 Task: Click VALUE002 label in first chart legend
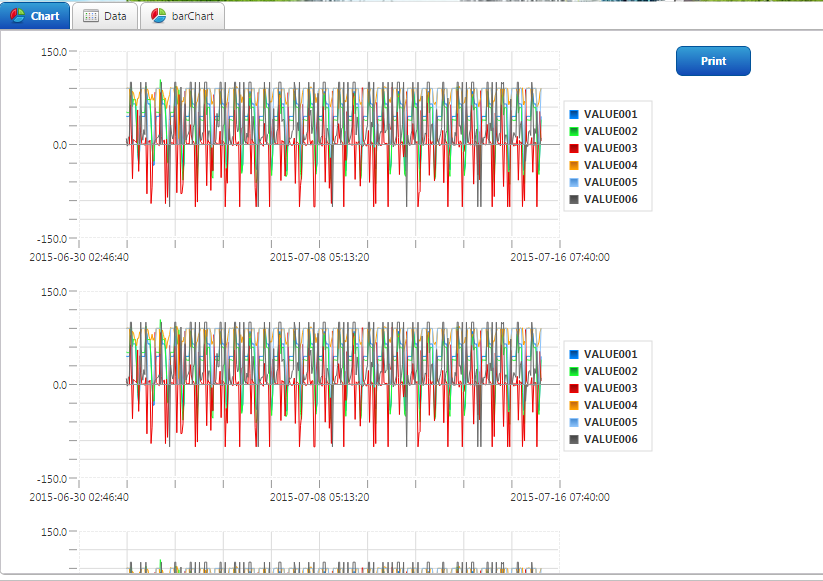click(x=611, y=131)
